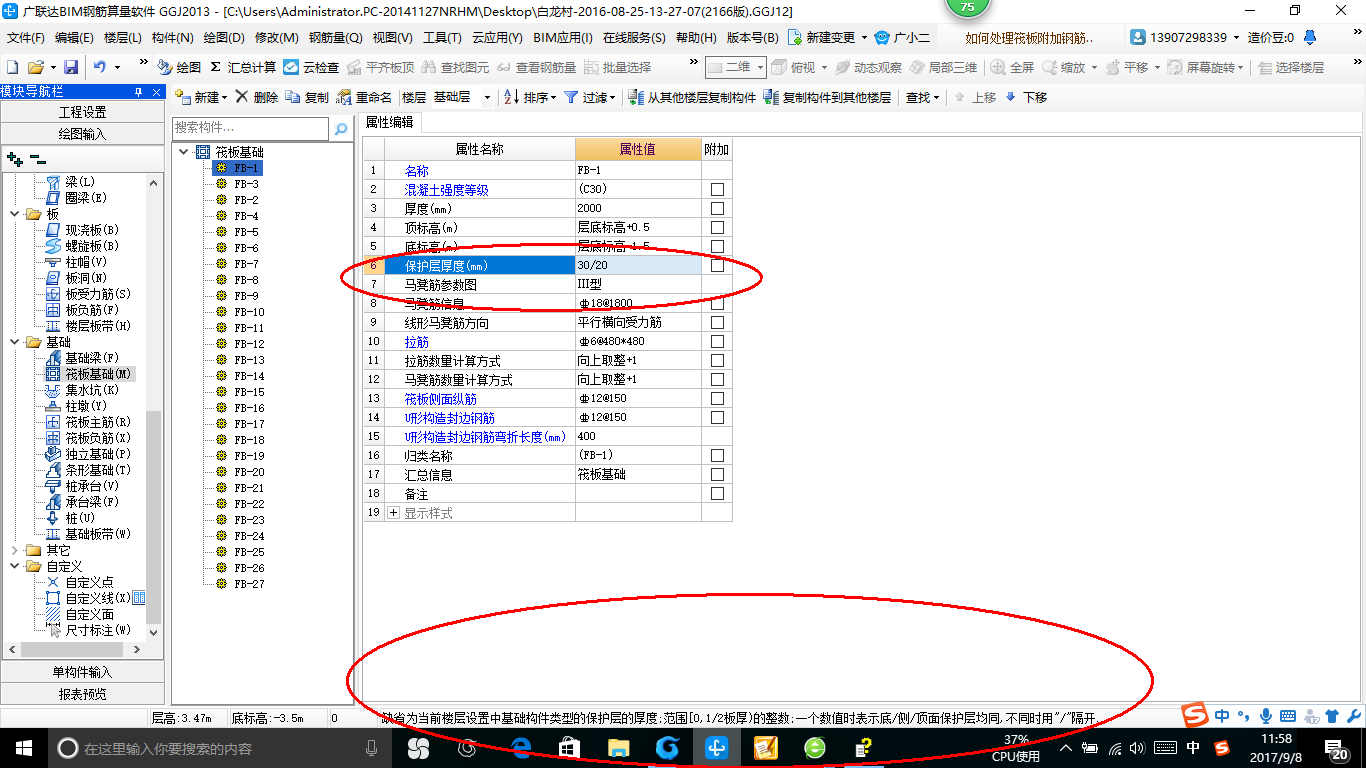
Task: Run 汇总计算 summary calculation
Action: point(243,67)
